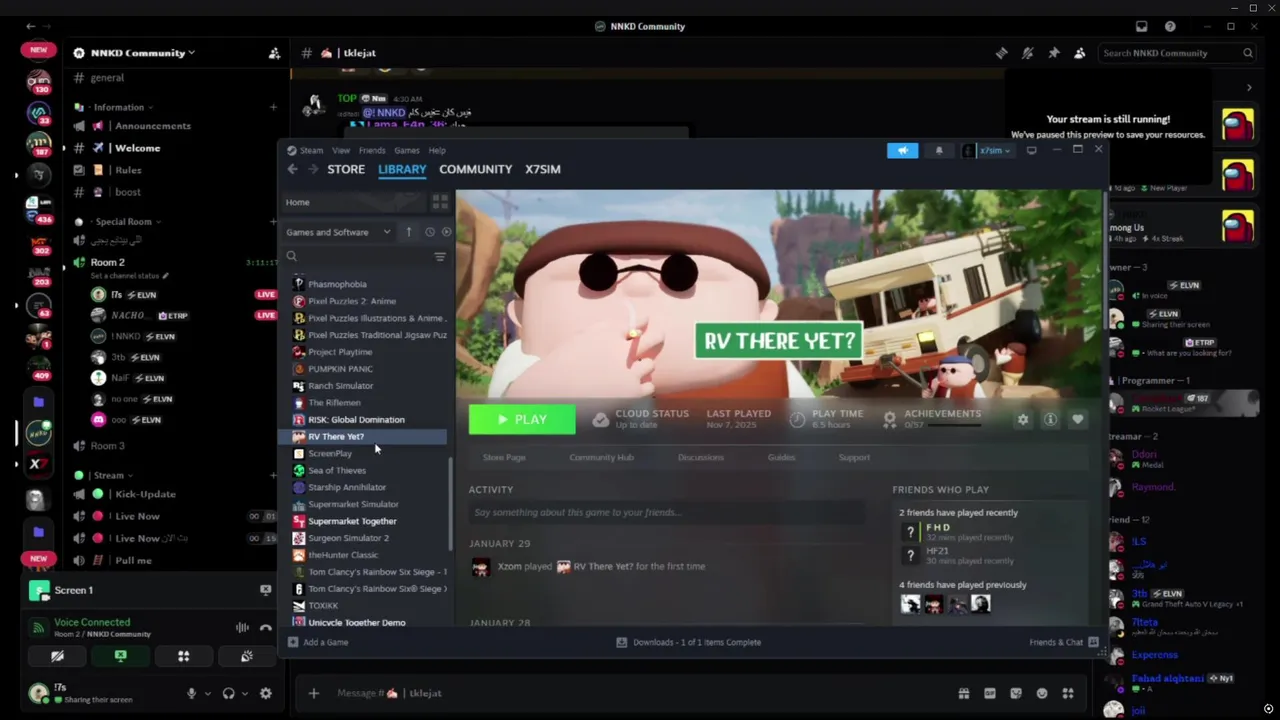Open Steam announcements megaphone button
Image resolution: width=1280 pixels, height=720 pixels.
tap(902, 150)
